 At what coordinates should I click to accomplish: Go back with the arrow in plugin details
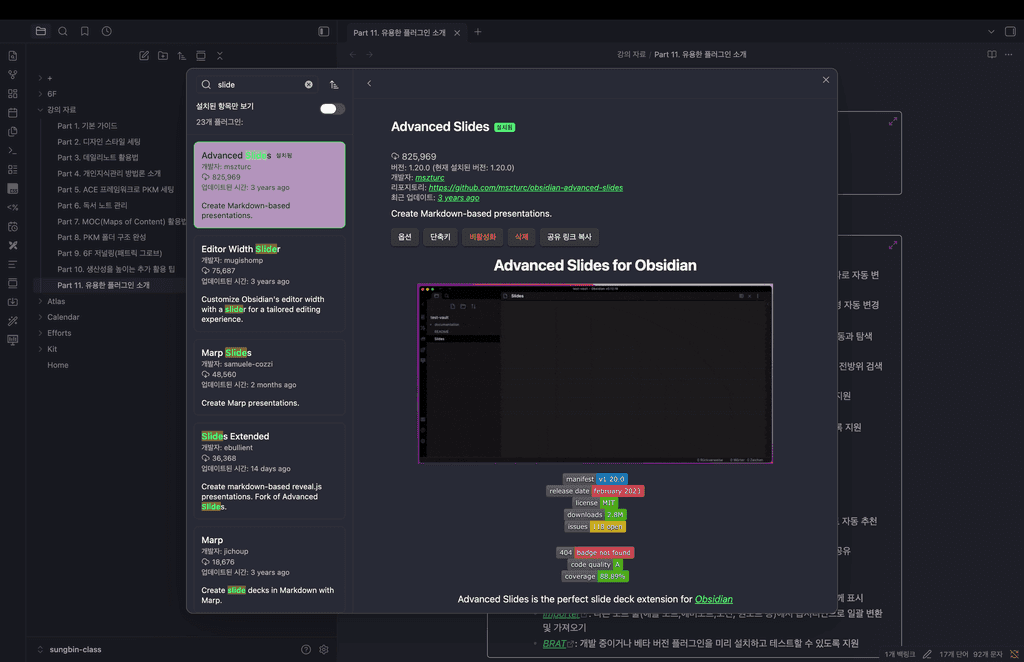[369, 83]
